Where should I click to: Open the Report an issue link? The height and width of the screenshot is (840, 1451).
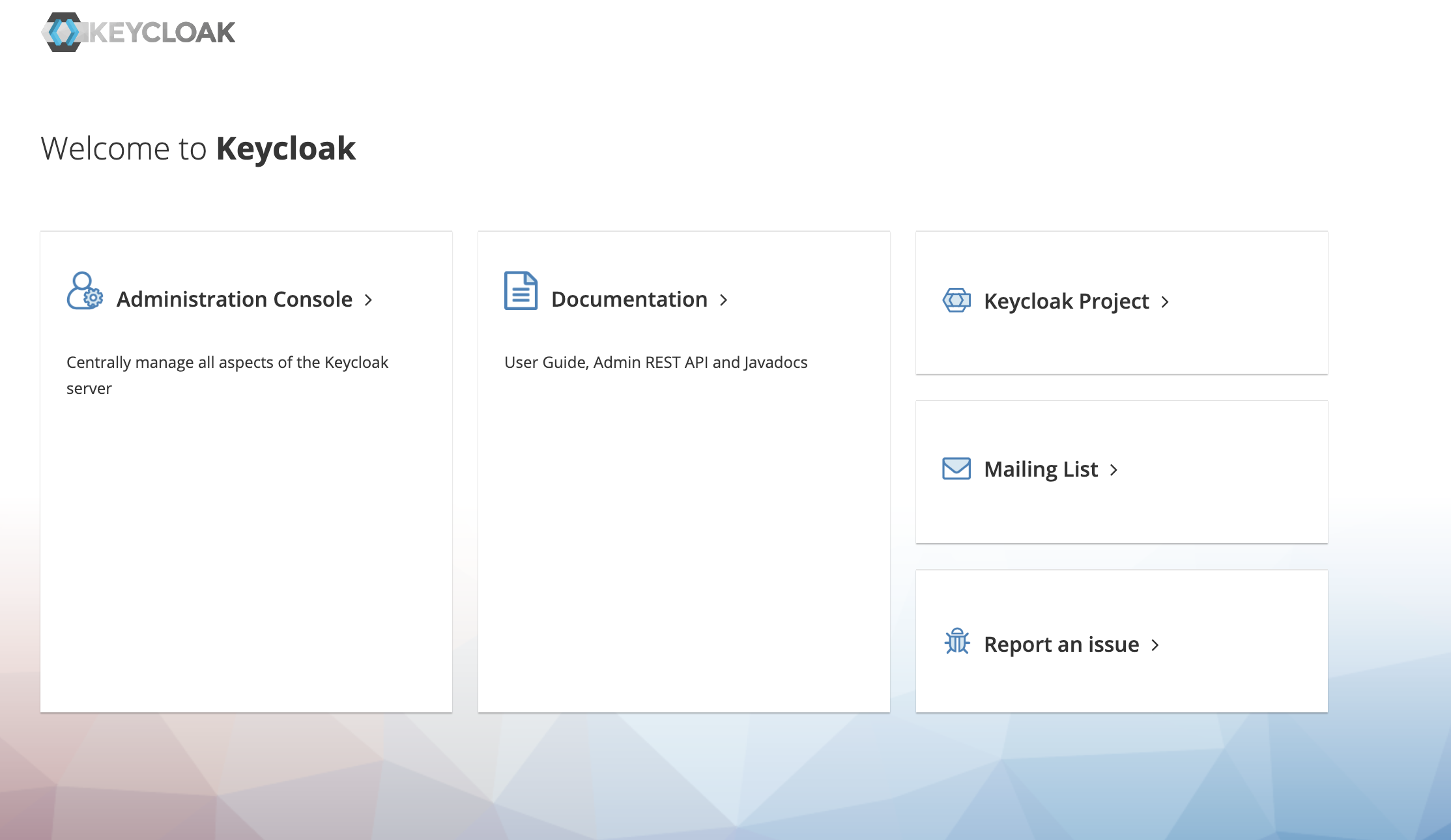(x=1061, y=644)
